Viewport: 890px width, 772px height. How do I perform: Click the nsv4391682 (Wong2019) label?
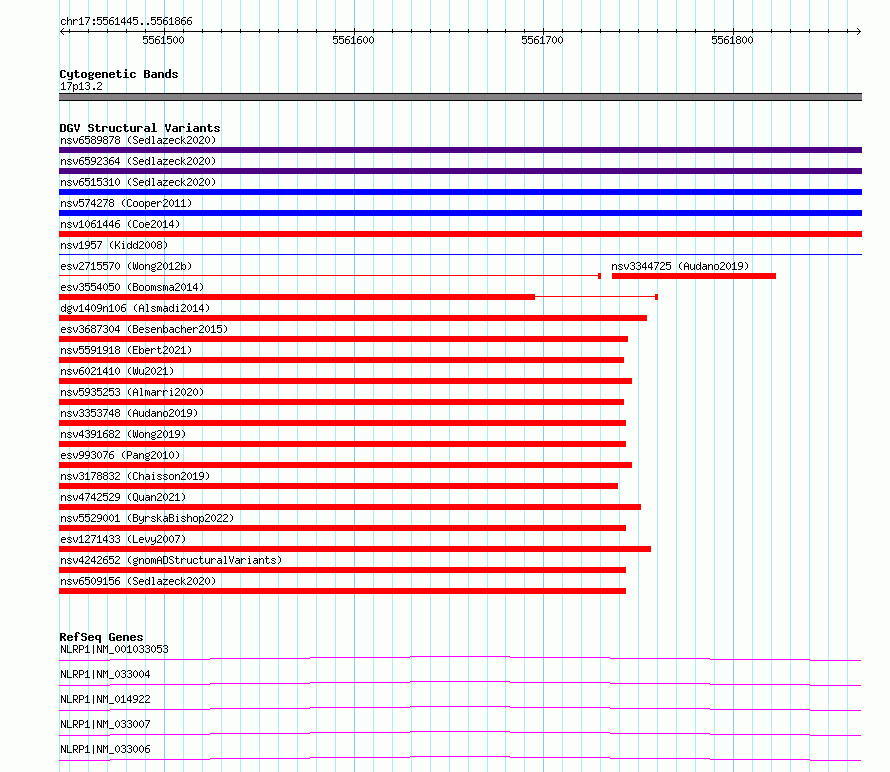[123, 434]
